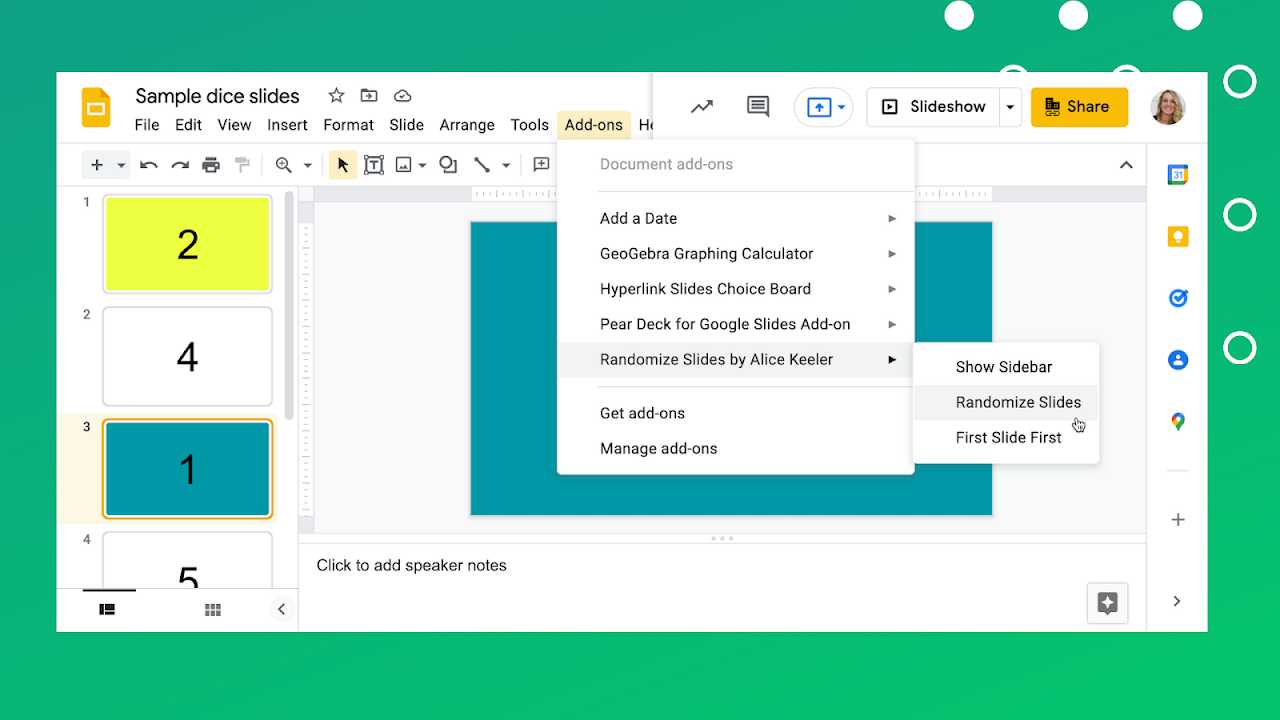Open Google Calendar side panel icon

[1178, 175]
